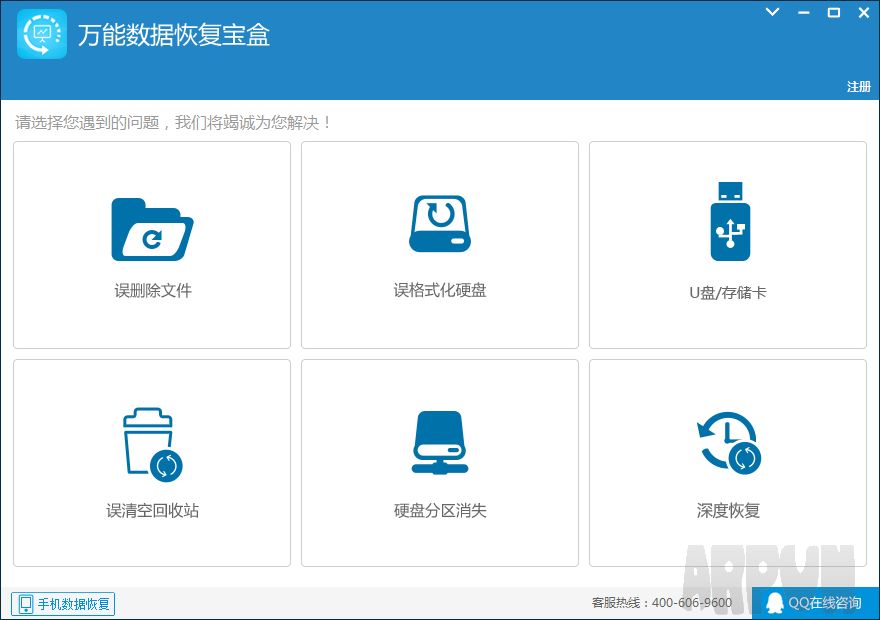This screenshot has height=620, width=880.
Task: Click the phone icon in 手机数据恢复 button
Action: 25,604
